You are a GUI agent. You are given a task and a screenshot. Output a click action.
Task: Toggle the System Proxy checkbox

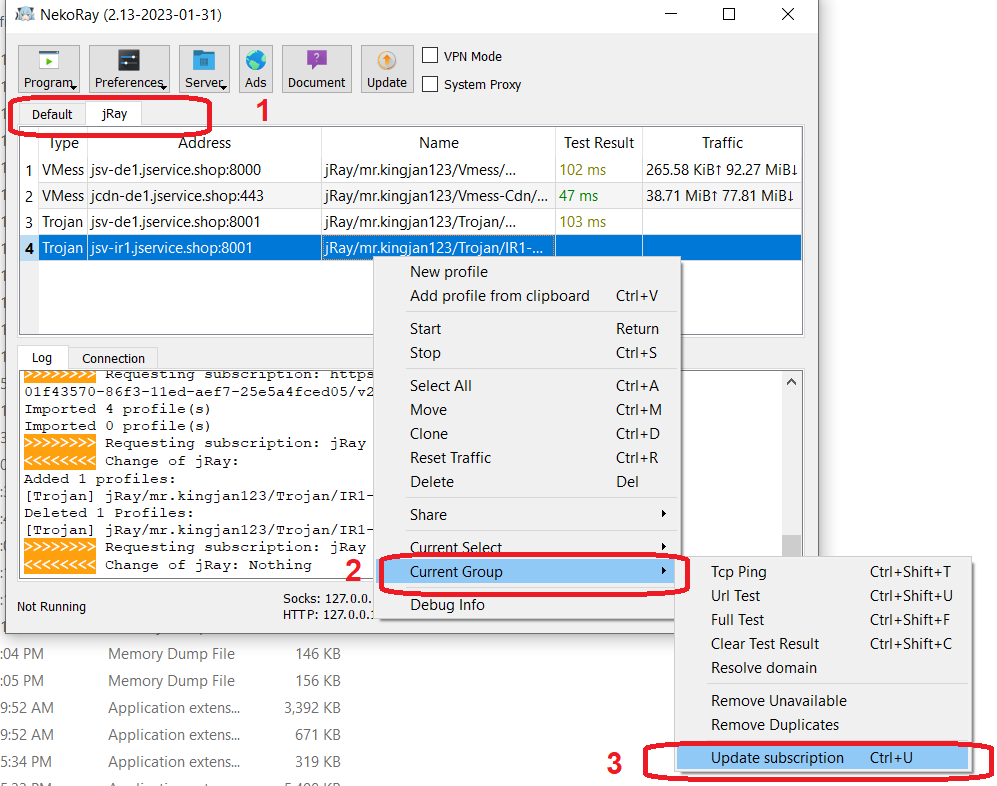[431, 84]
